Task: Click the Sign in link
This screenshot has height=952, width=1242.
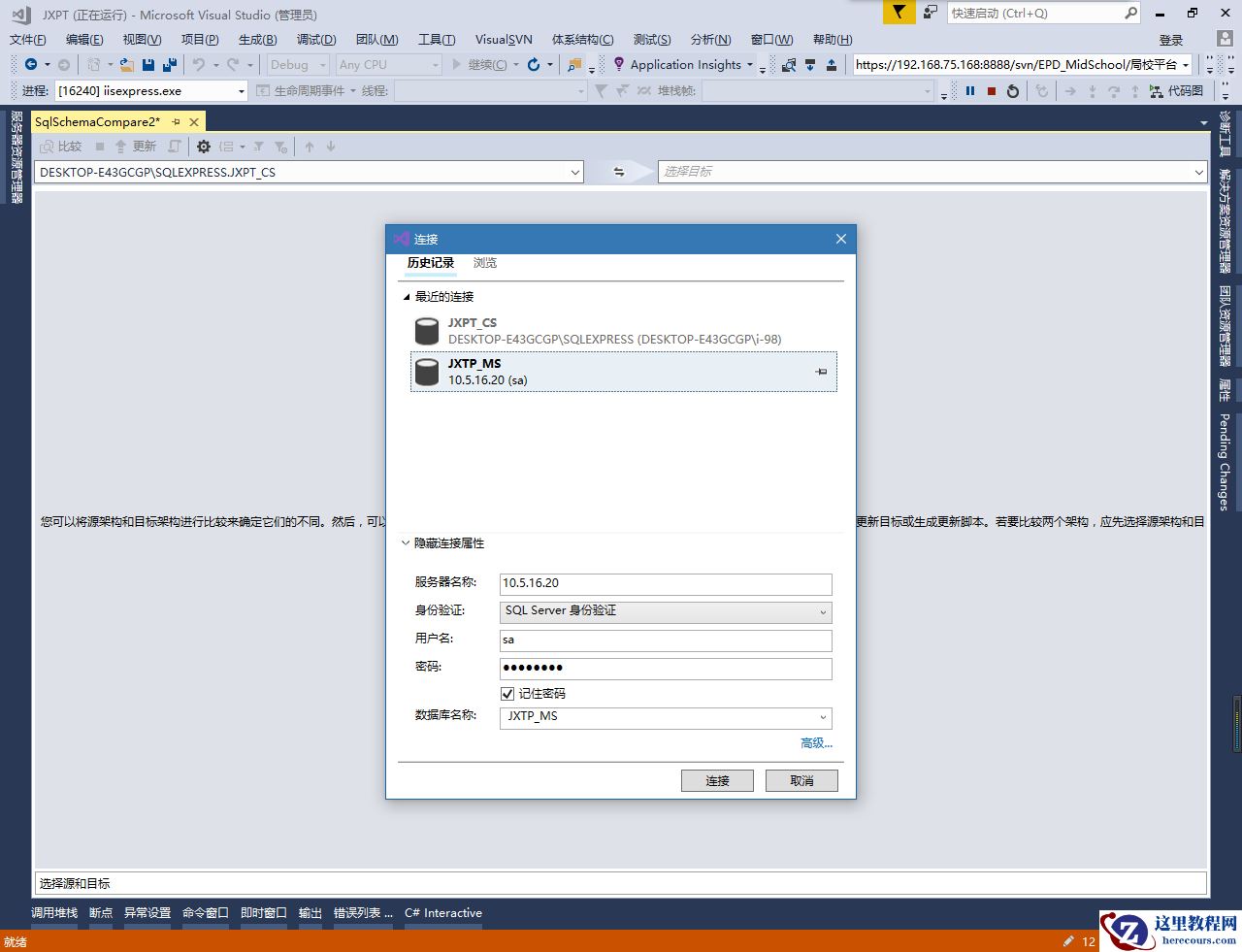Action: 1171,40
